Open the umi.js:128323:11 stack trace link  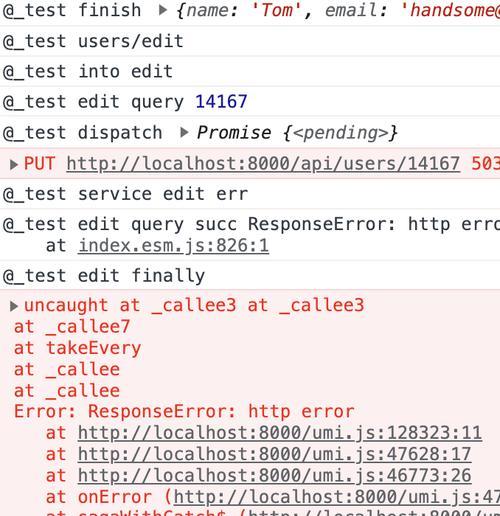click(x=280, y=433)
